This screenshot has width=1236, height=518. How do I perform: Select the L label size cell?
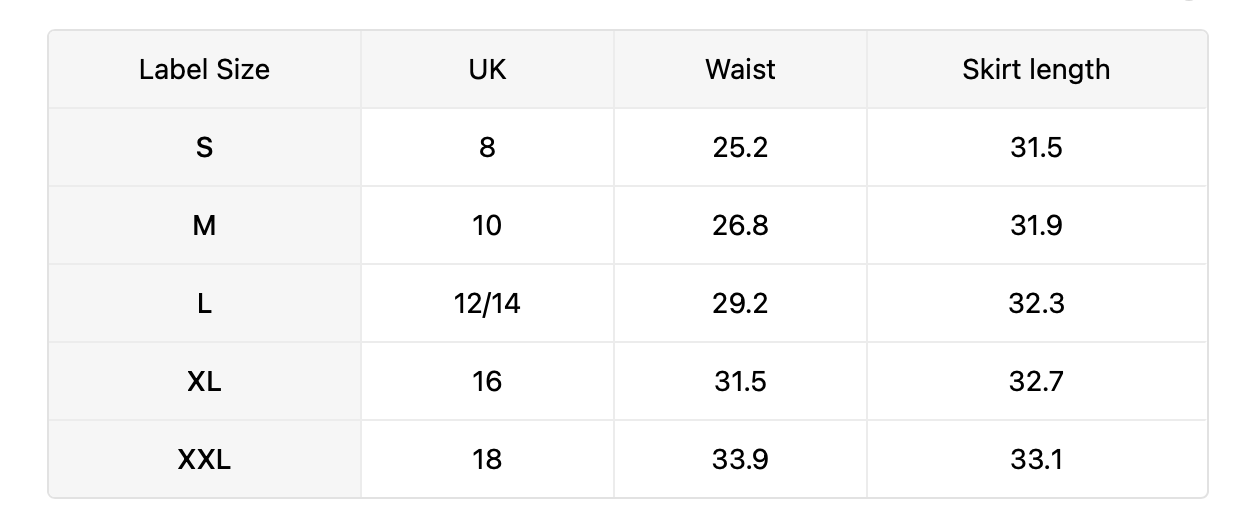[x=204, y=303]
